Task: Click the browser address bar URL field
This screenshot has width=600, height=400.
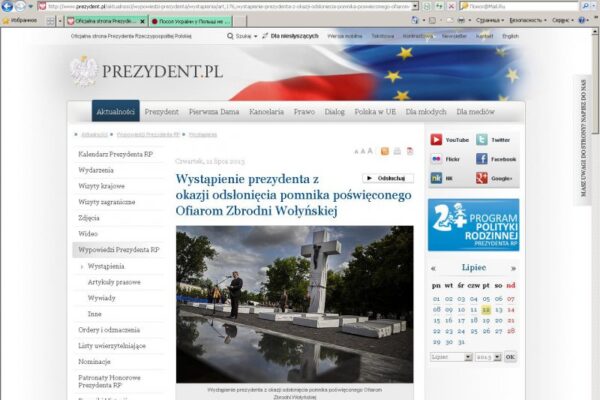Action: pos(229,6)
